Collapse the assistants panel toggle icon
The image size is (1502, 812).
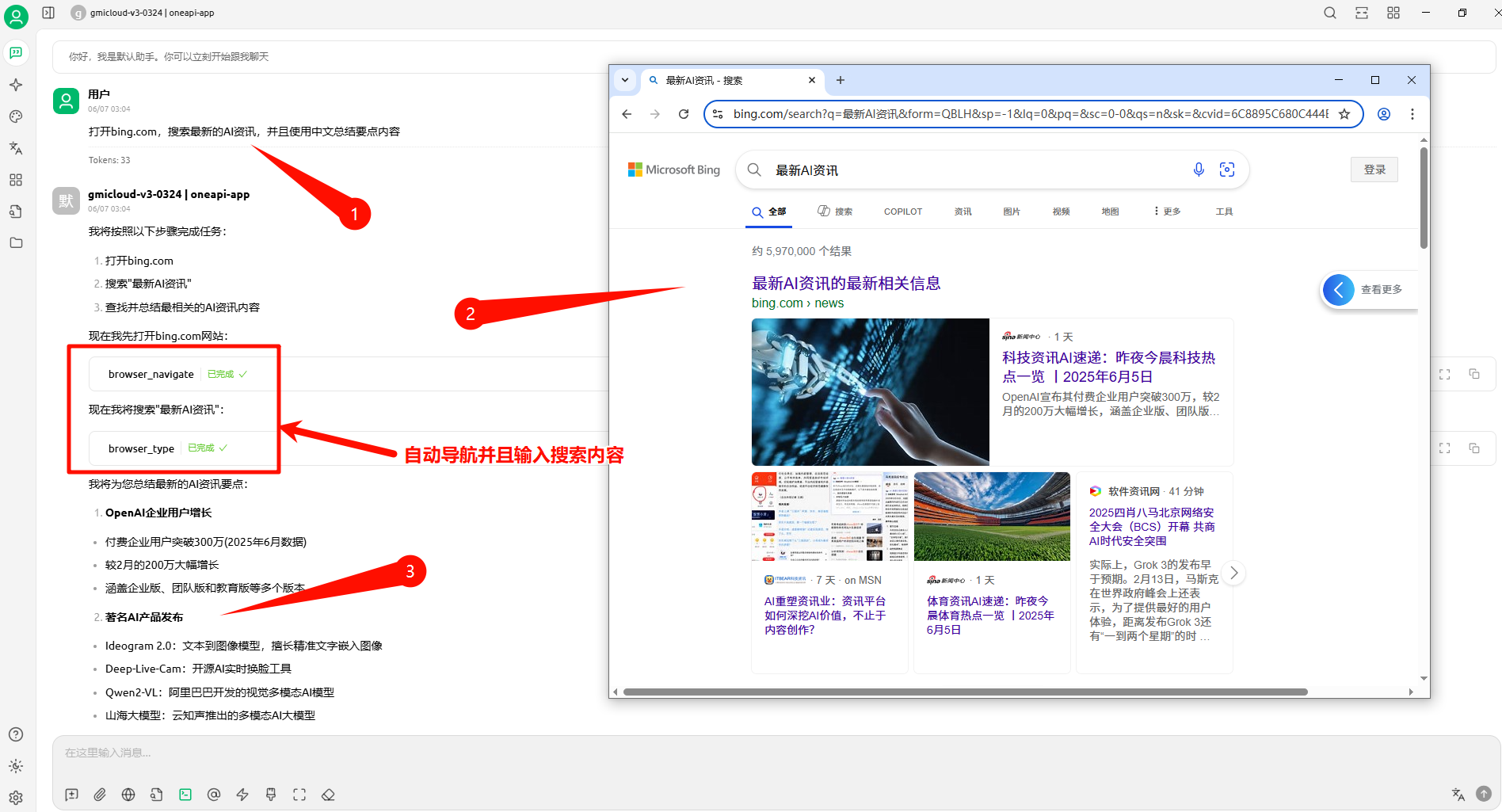pyautogui.click(x=48, y=13)
